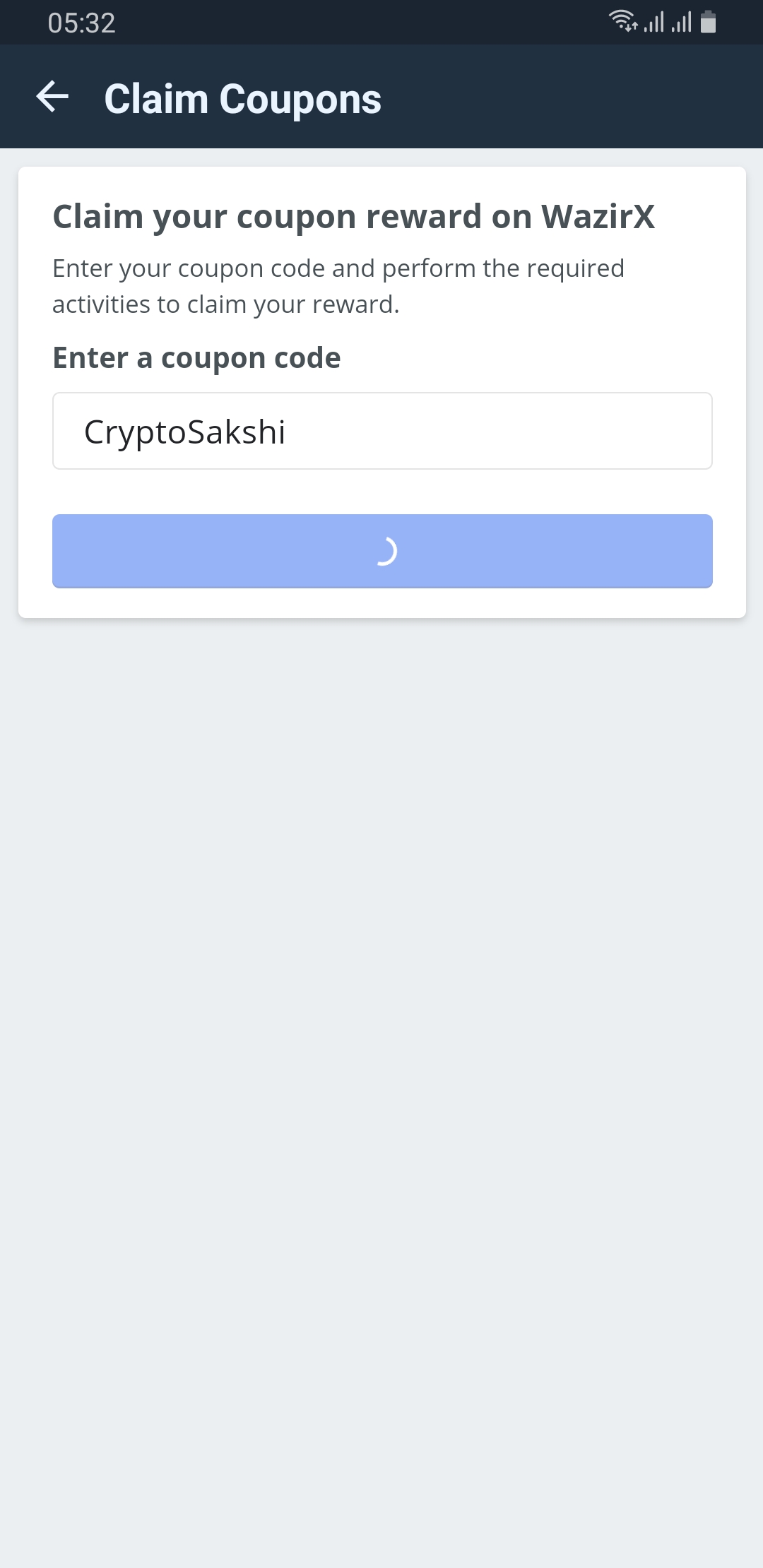This screenshot has width=763, height=1568.
Task: Click 'Claim your coupon reward on WazirX' heading
Action: pos(353,217)
